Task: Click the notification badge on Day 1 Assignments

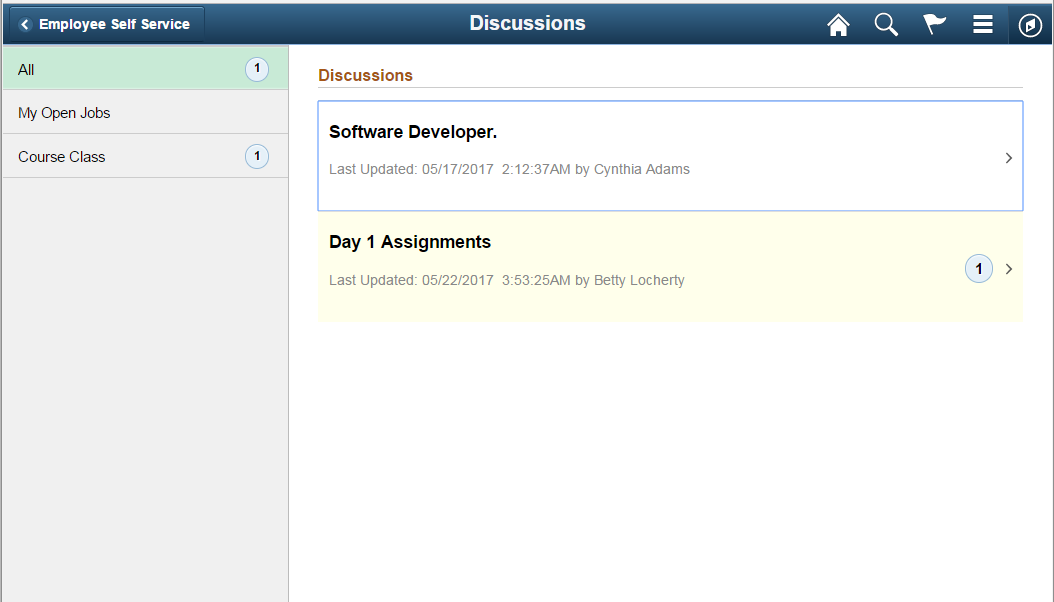Action: [x=978, y=268]
